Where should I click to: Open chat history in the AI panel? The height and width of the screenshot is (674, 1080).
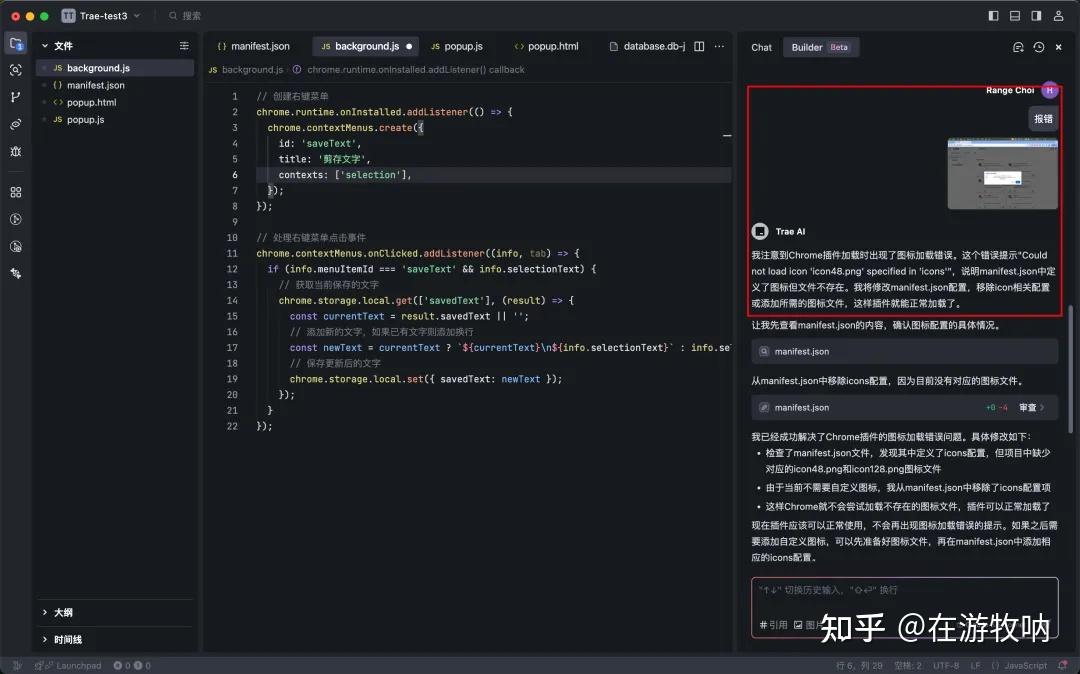point(1038,47)
